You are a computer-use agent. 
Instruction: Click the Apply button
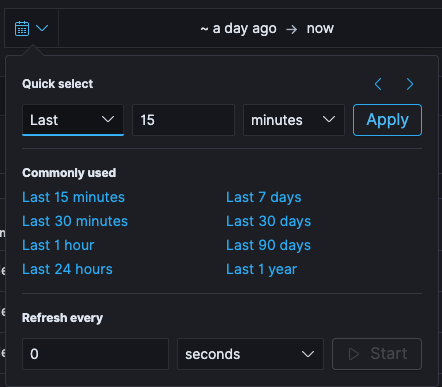387,120
